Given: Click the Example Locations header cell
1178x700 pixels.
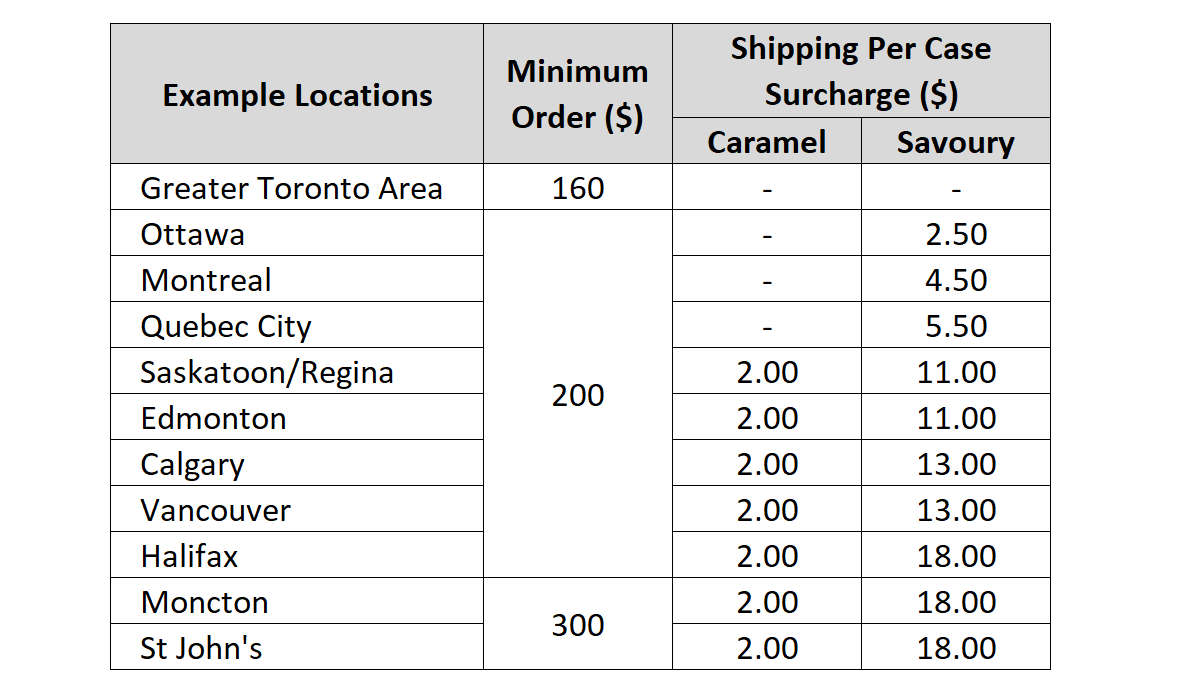Looking at the screenshot, I should 297,95.
